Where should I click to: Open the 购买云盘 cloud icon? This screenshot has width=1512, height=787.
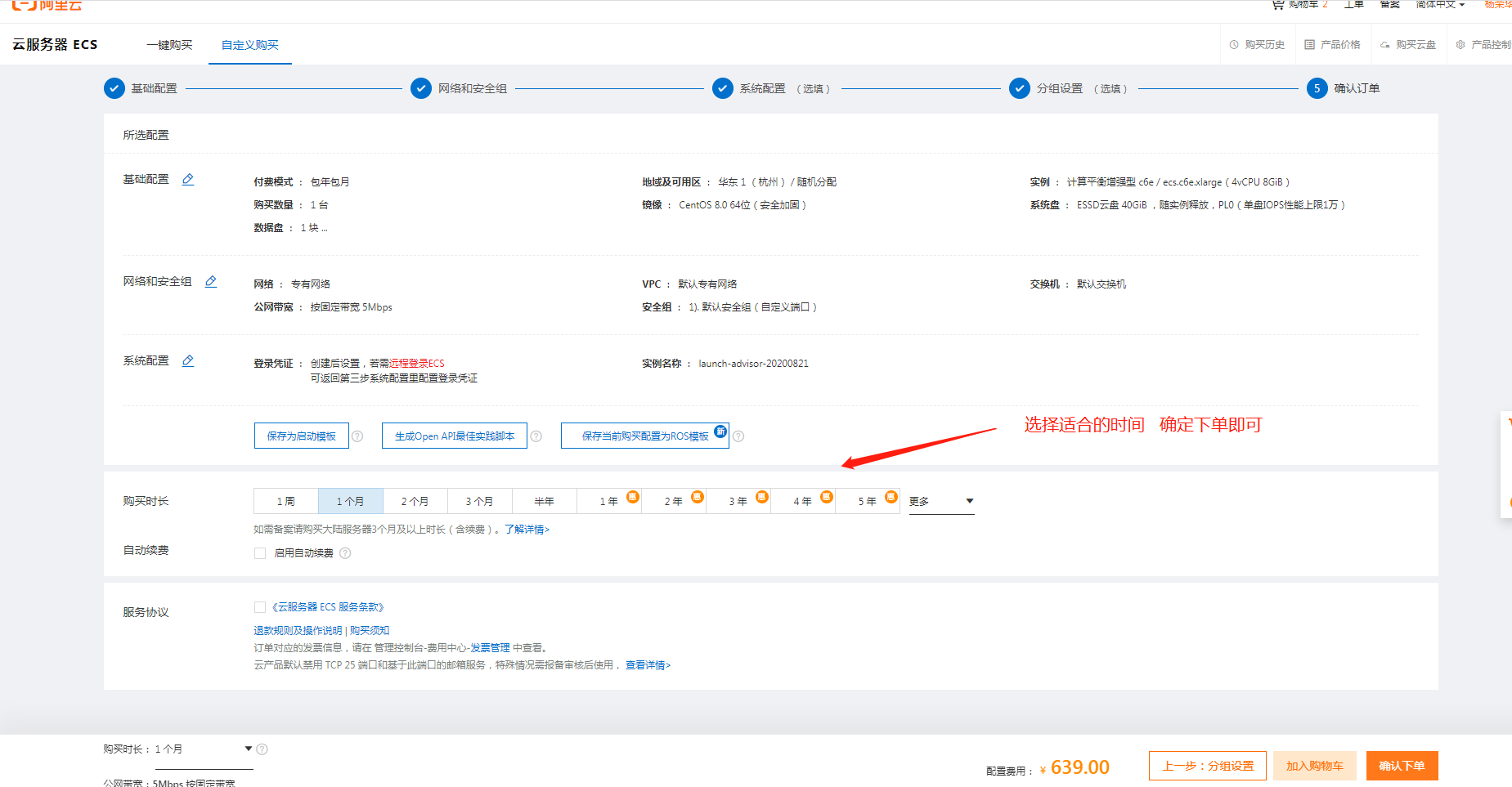click(x=1385, y=45)
